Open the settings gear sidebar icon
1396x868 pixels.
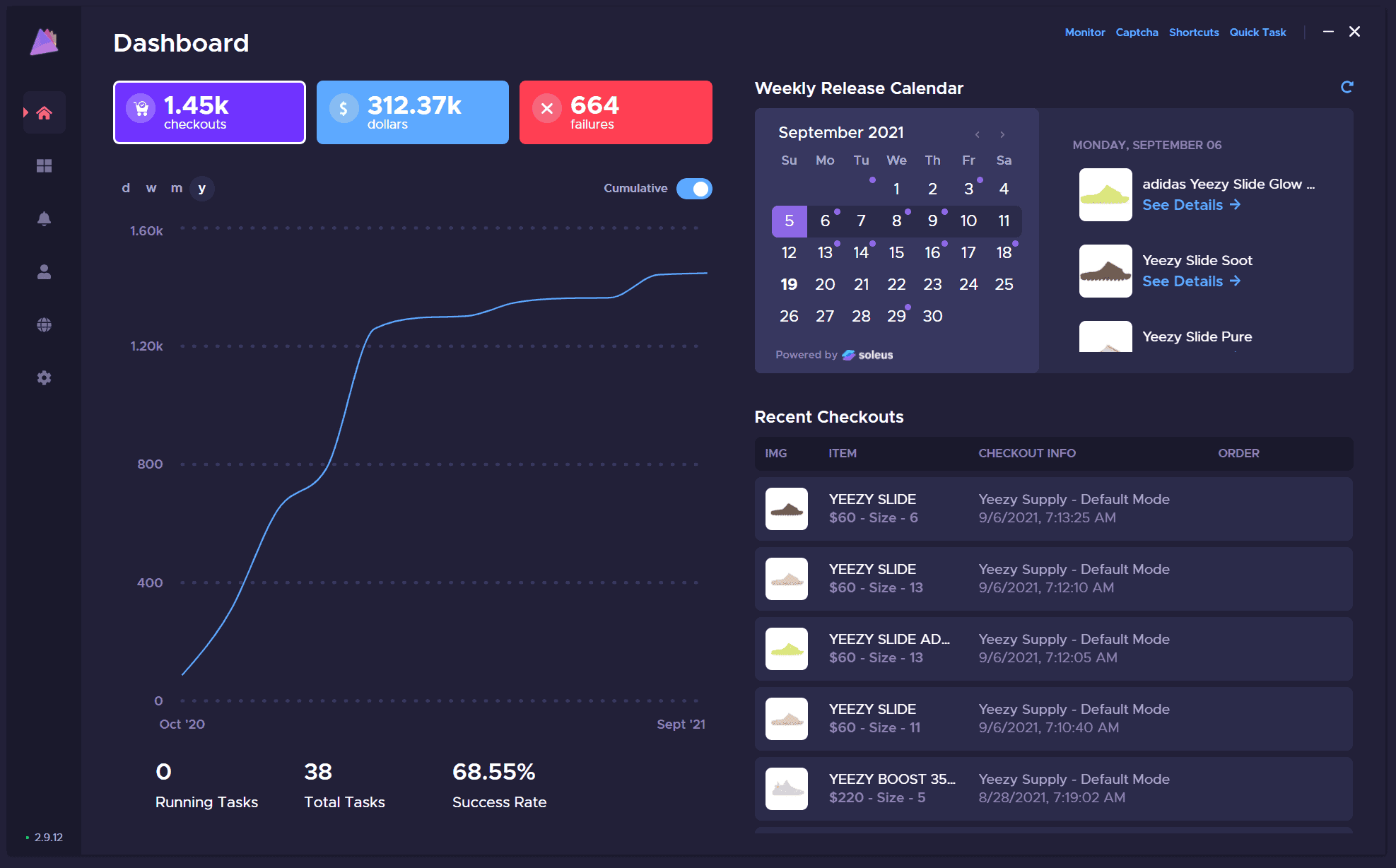44,377
